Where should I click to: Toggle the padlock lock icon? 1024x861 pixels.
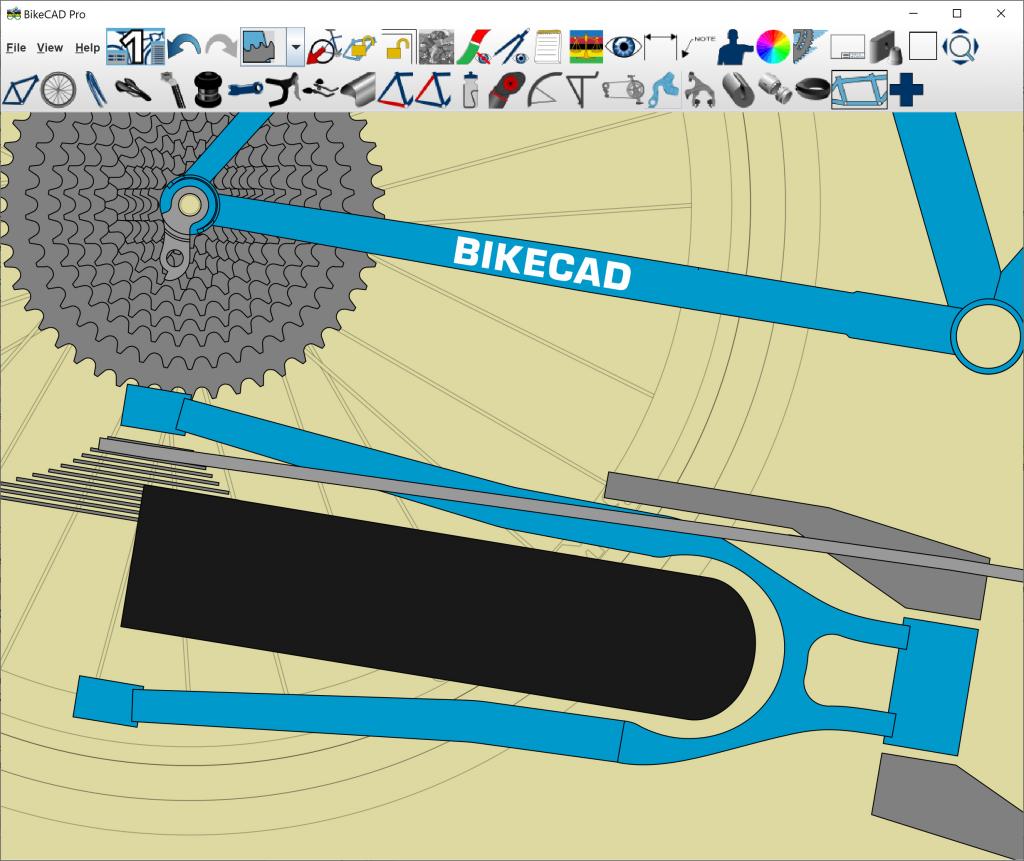point(399,46)
